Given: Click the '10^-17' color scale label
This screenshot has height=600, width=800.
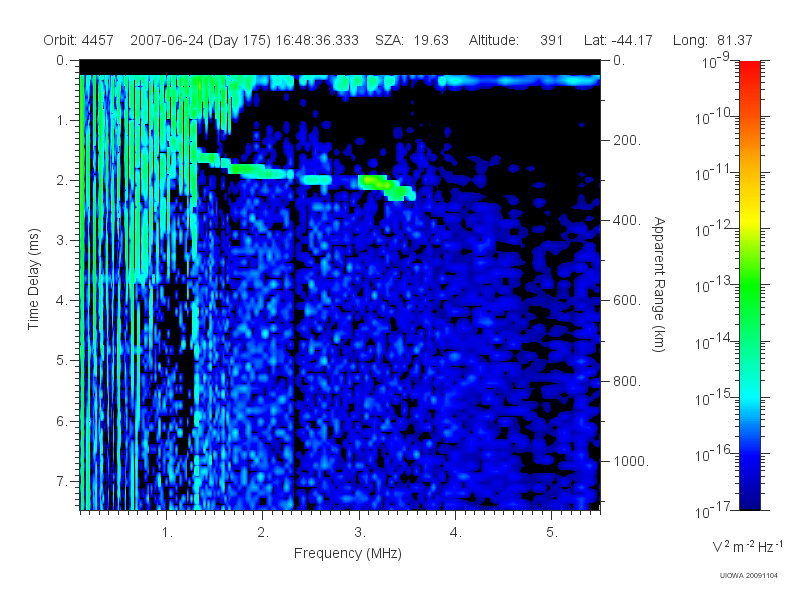Looking at the screenshot, I should coord(713,510).
